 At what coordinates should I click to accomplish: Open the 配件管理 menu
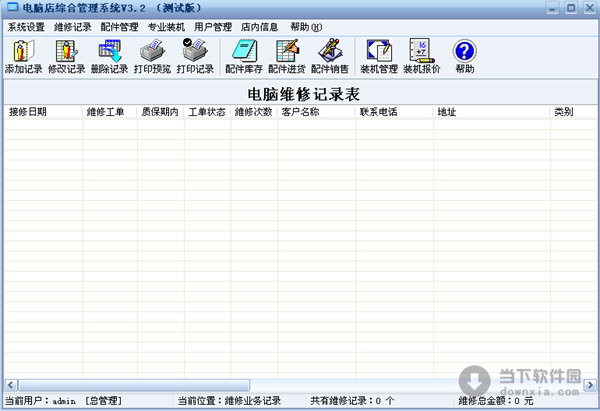coord(119,27)
